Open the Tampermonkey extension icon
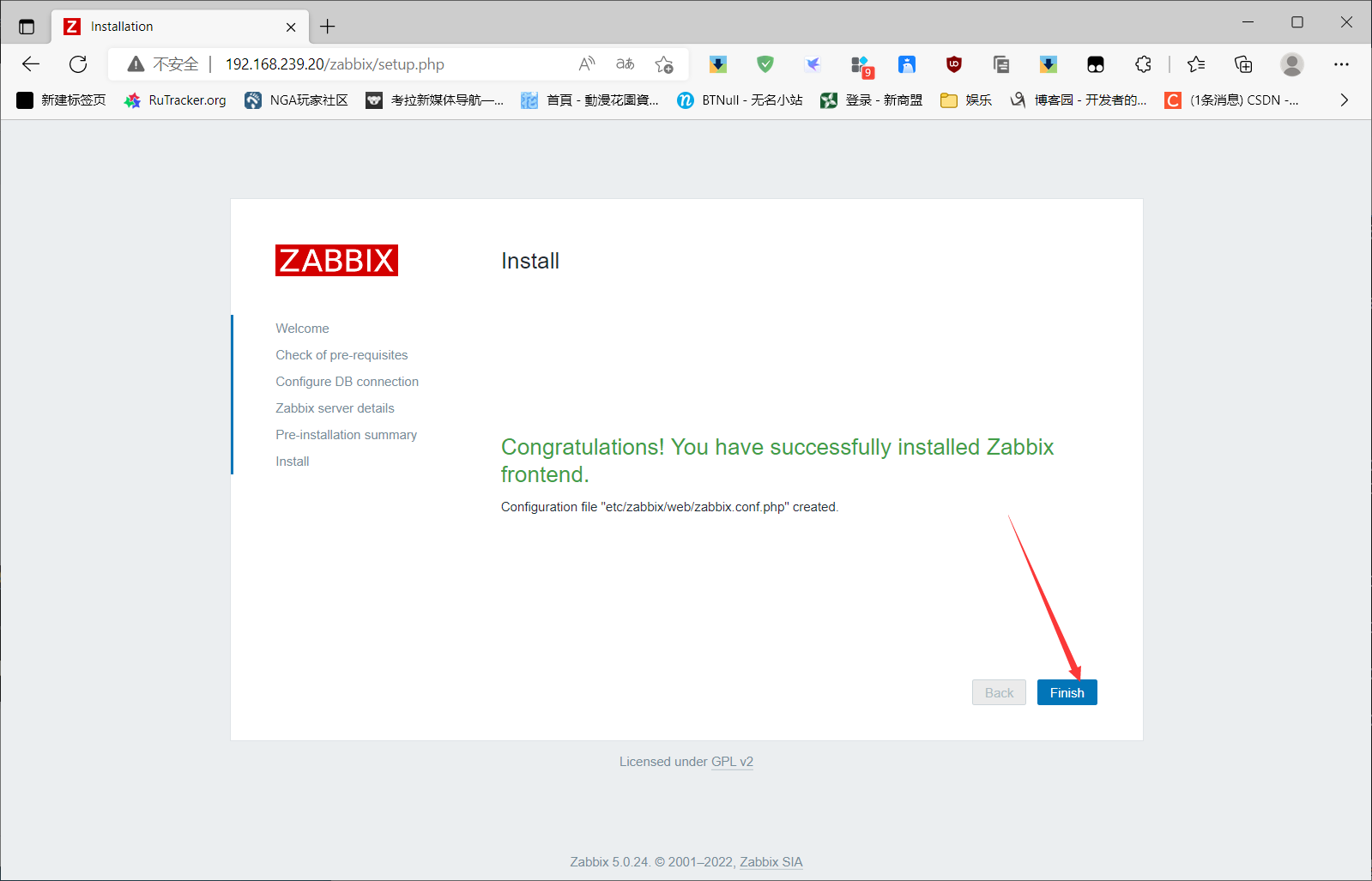Image resolution: width=1372 pixels, height=881 pixels. pyautogui.click(x=1096, y=64)
